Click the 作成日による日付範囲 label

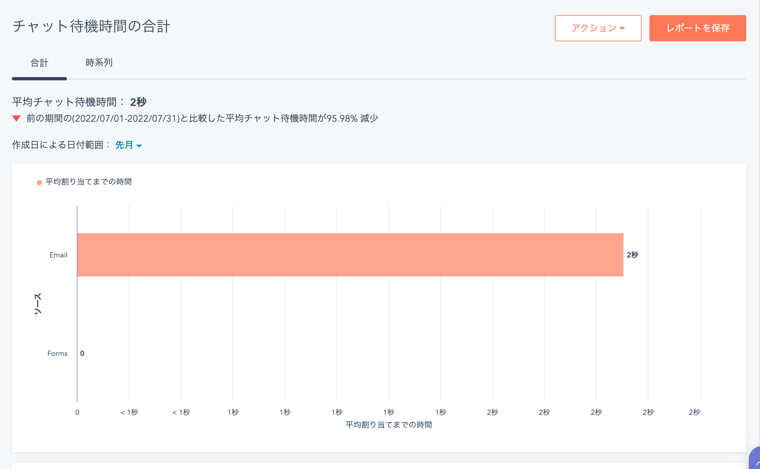click(x=61, y=145)
